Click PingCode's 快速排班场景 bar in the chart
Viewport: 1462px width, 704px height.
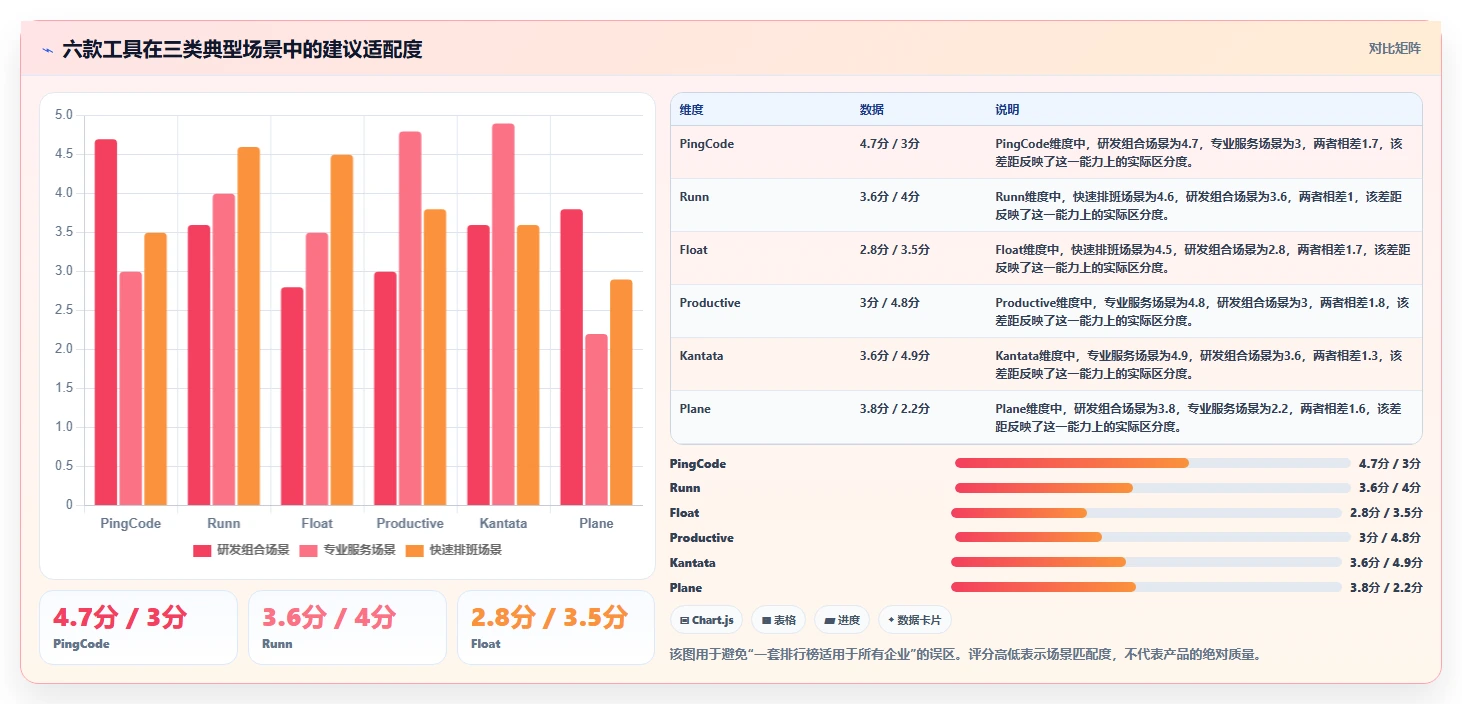pos(155,369)
